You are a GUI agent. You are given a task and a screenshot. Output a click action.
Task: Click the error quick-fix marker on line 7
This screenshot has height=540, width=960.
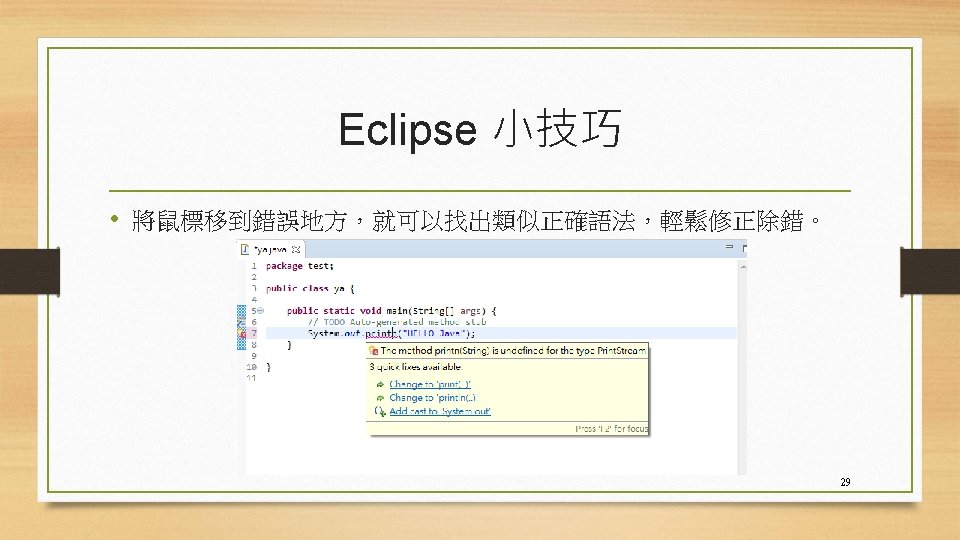point(241,334)
